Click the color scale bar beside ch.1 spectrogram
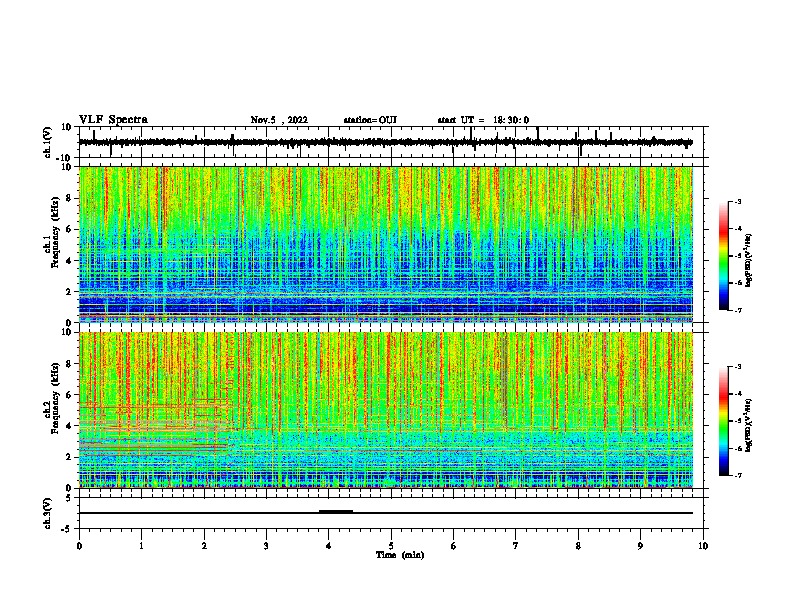Image resolution: width=792 pixels, height=612 pixels. [x=724, y=256]
